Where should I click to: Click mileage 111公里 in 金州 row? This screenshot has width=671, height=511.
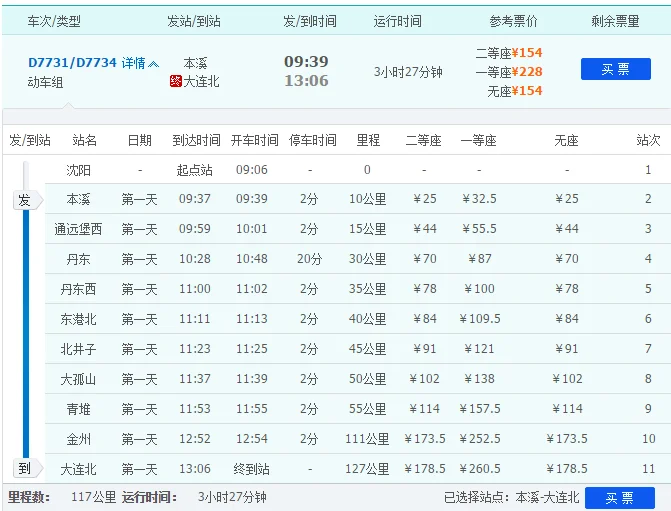point(367,439)
